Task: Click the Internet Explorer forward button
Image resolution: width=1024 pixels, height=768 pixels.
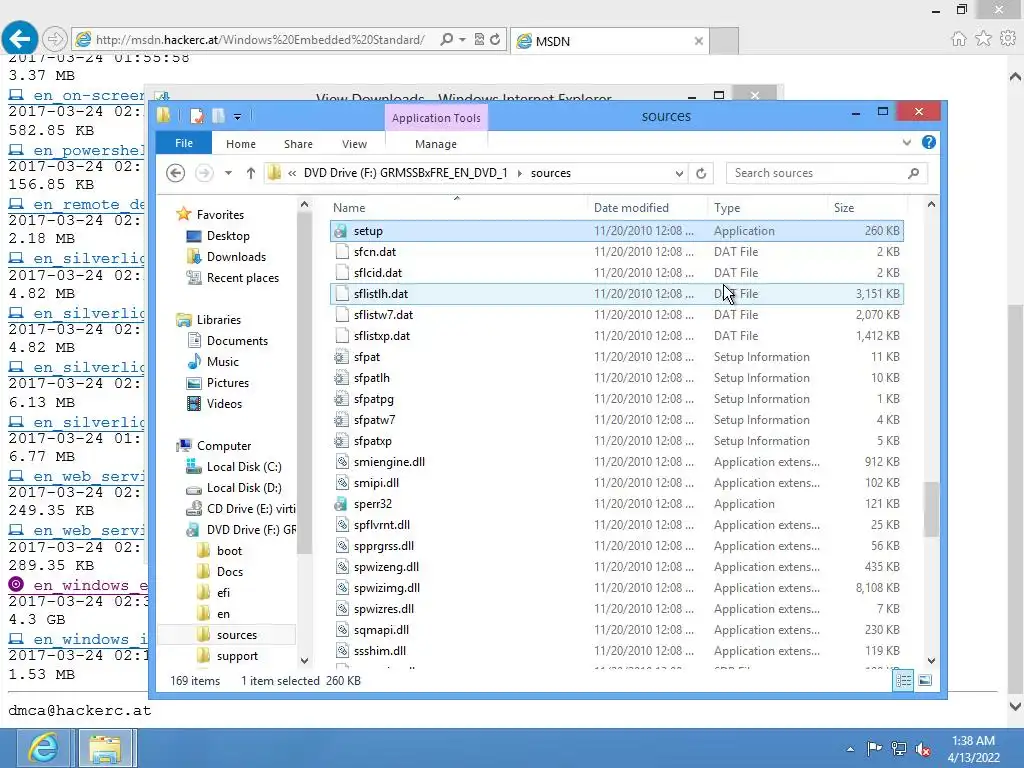Action: pyautogui.click(x=55, y=39)
